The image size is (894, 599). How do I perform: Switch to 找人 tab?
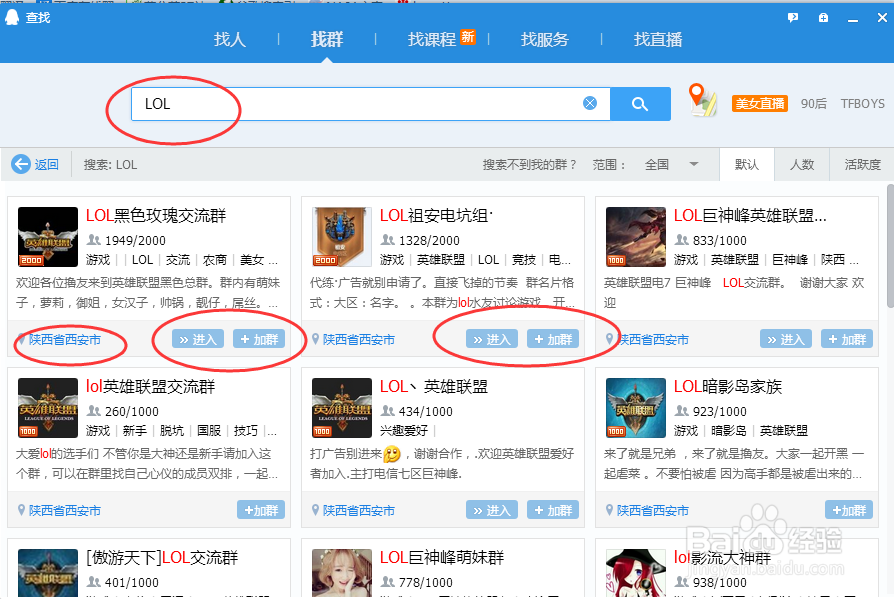(230, 39)
